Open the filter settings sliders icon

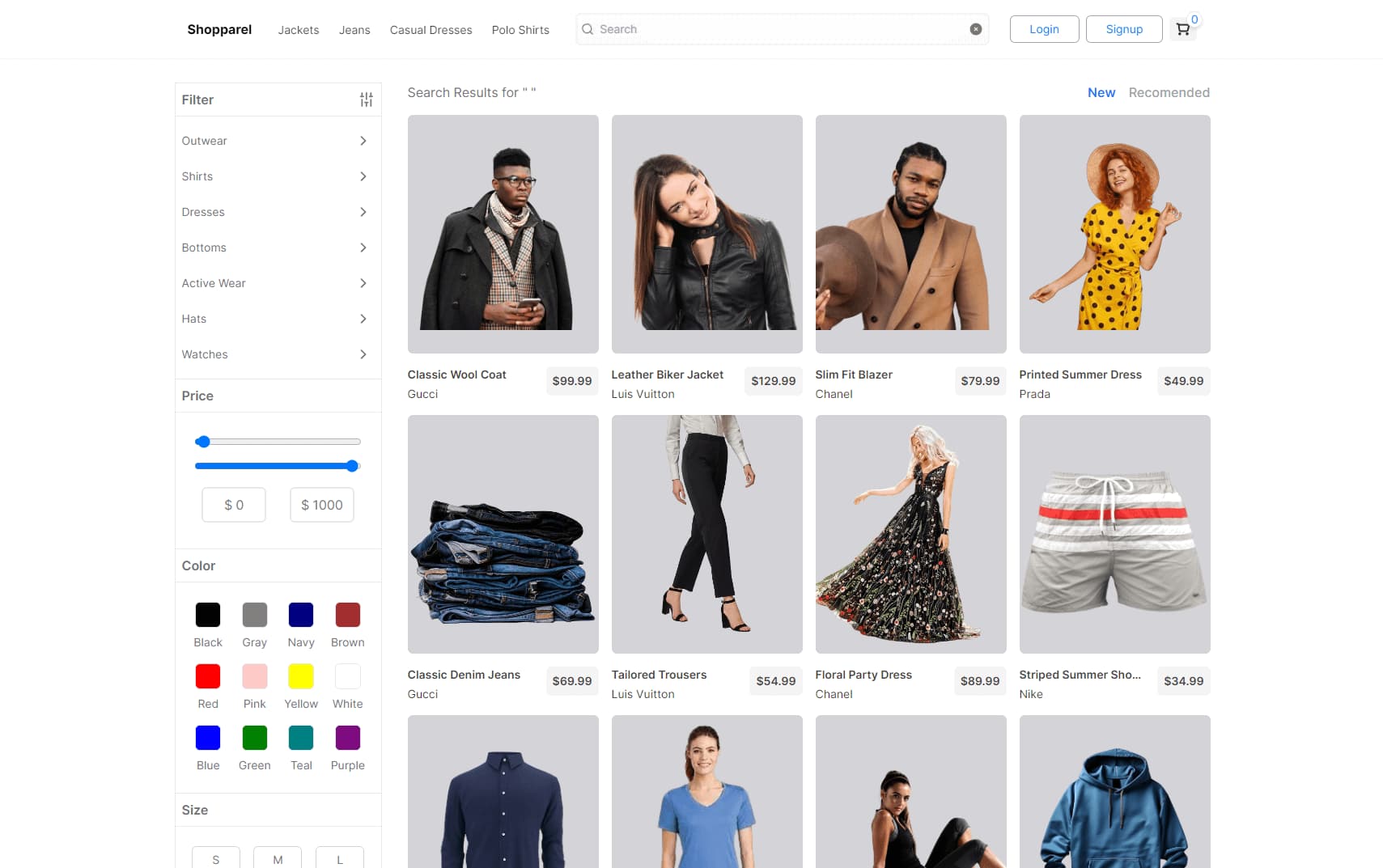pos(366,99)
